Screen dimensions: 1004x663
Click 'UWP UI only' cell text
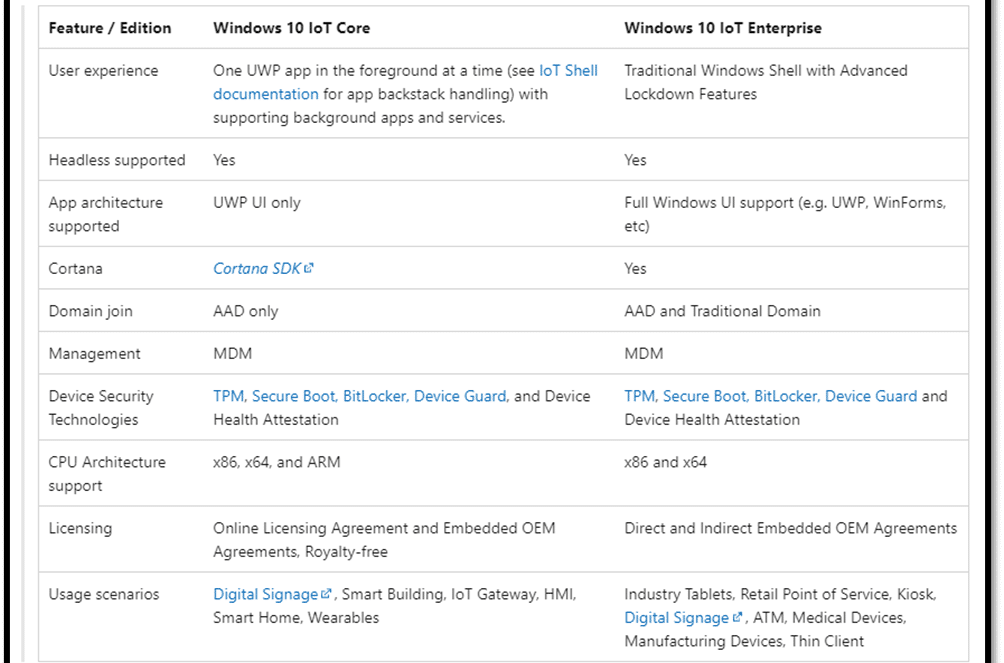pos(257,203)
